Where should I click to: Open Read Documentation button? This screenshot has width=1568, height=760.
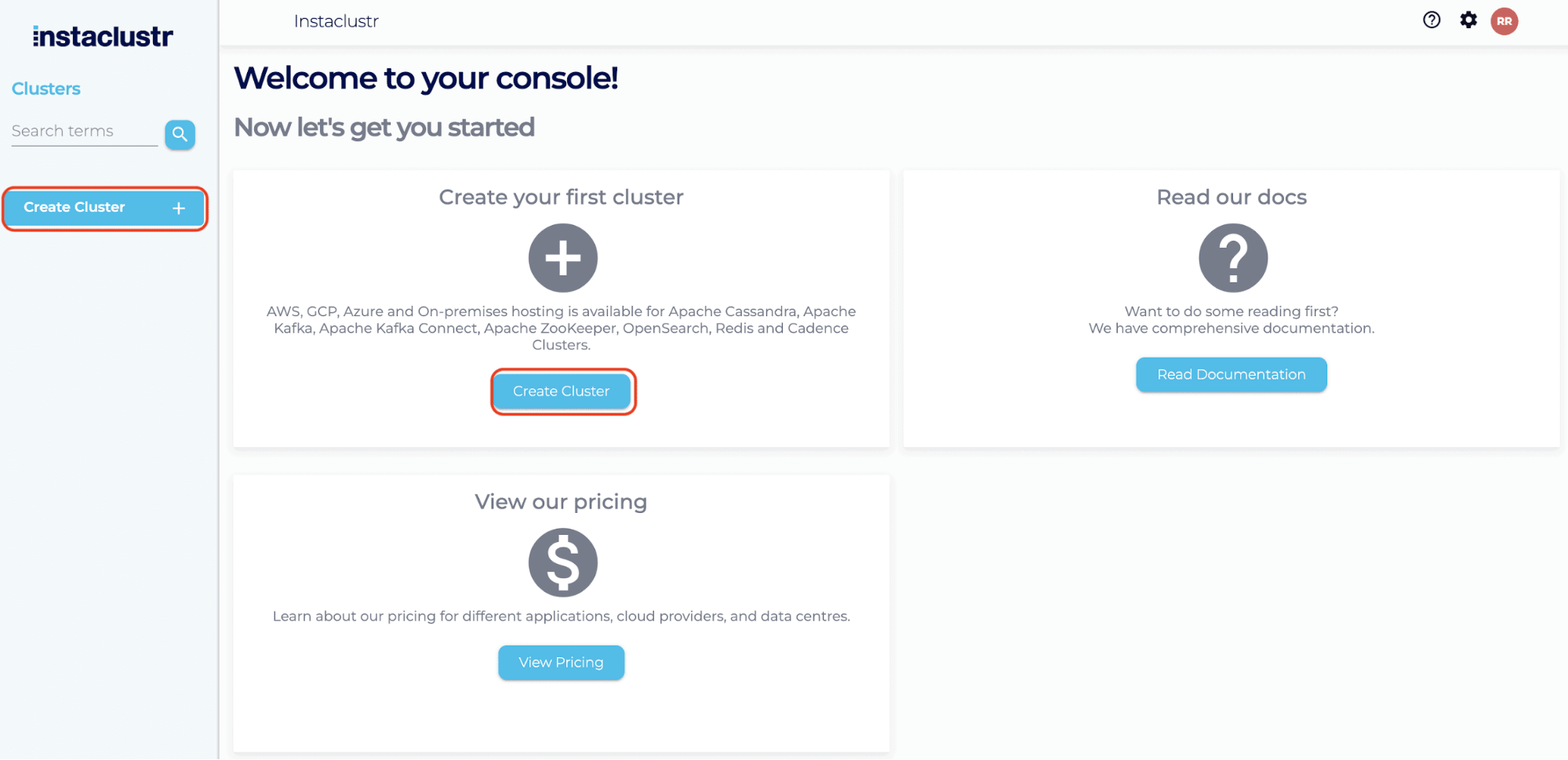[1231, 375]
